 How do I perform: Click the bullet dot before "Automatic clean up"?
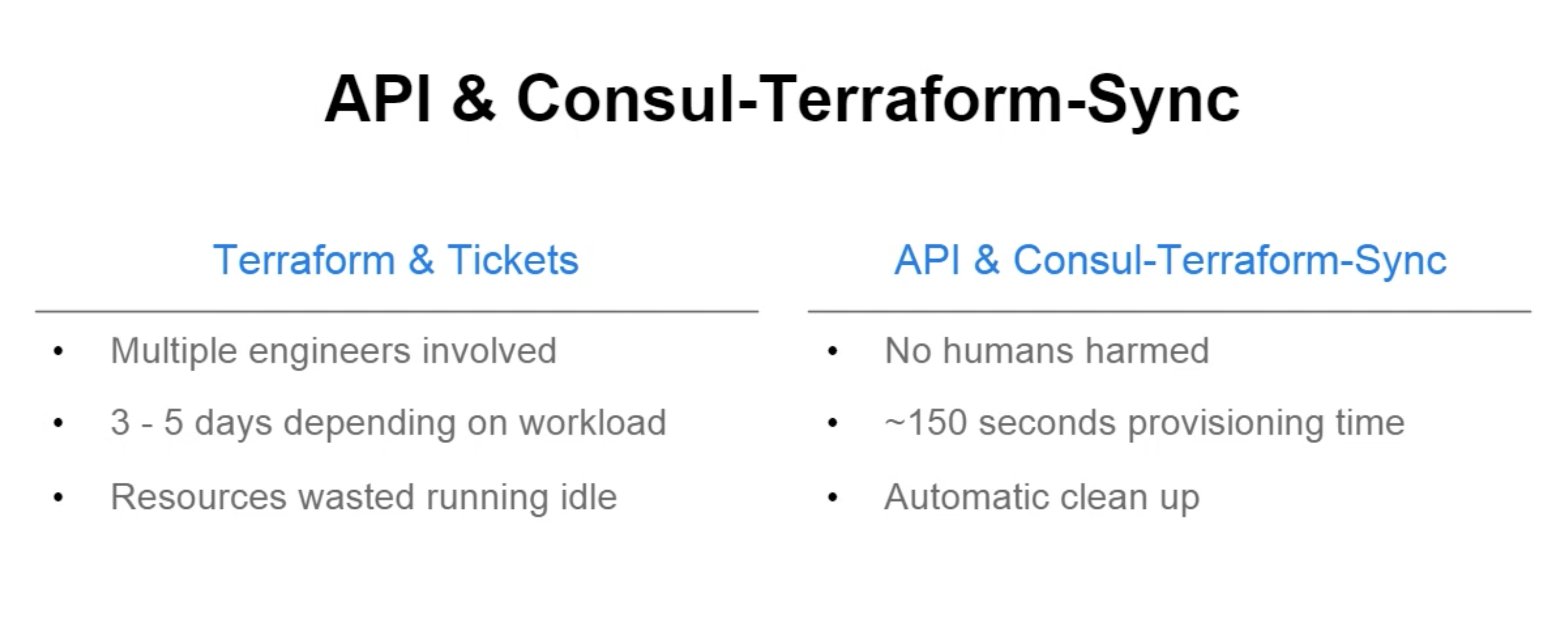(833, 498)
